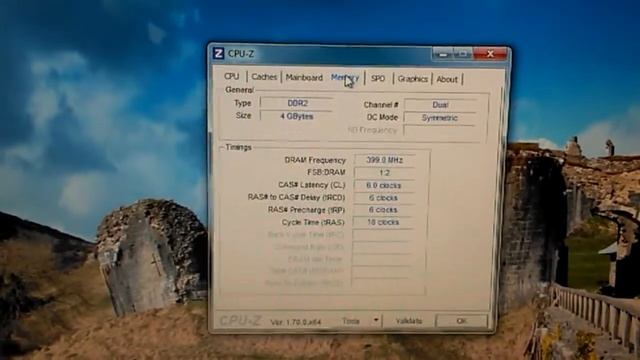This screenshot has height=360, width=640.
Task: Click the DRAM Frequency value 399.0 MHz
Action: [x=384, y=160]
